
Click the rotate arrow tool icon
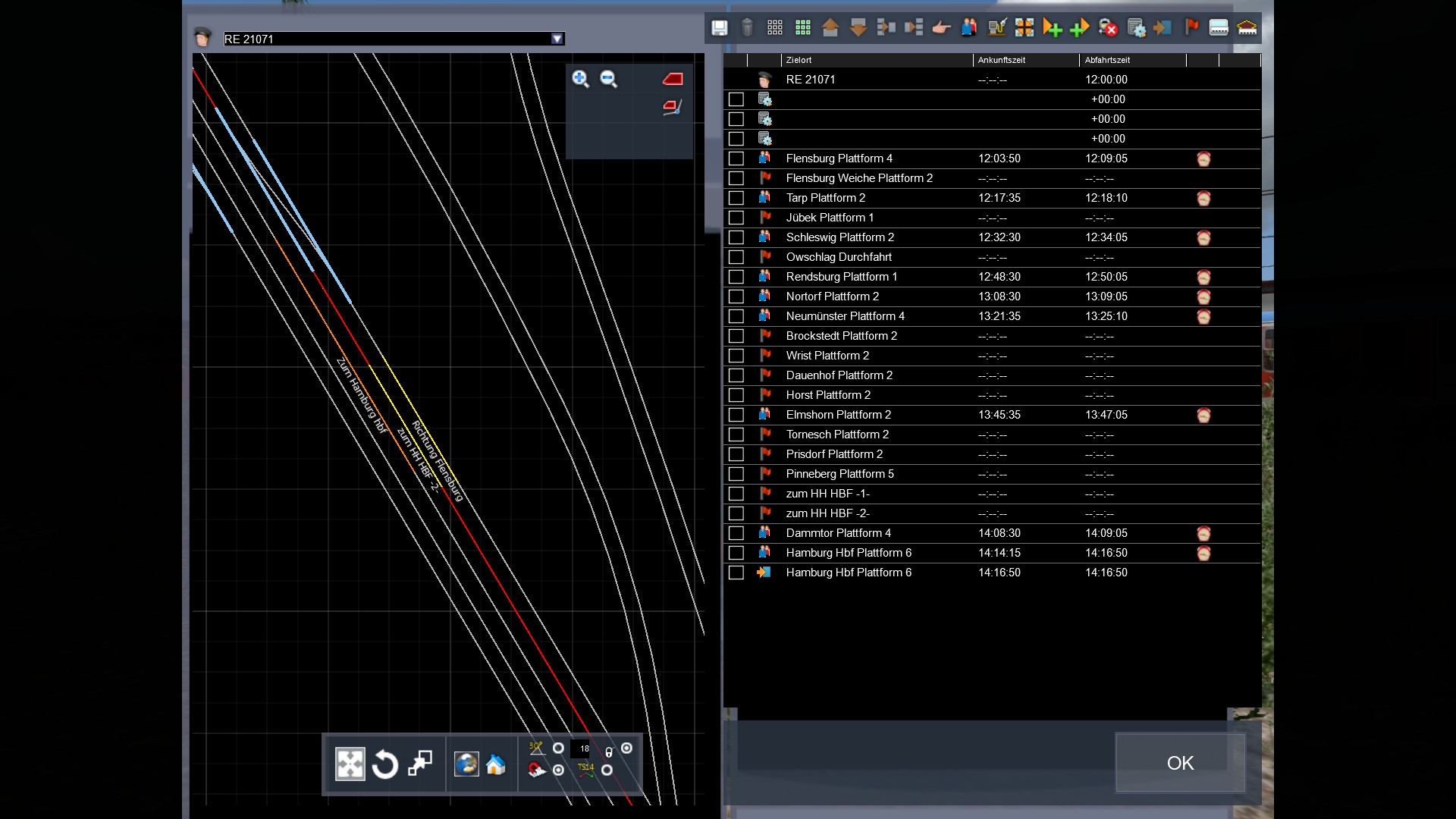tap(385, 764)
